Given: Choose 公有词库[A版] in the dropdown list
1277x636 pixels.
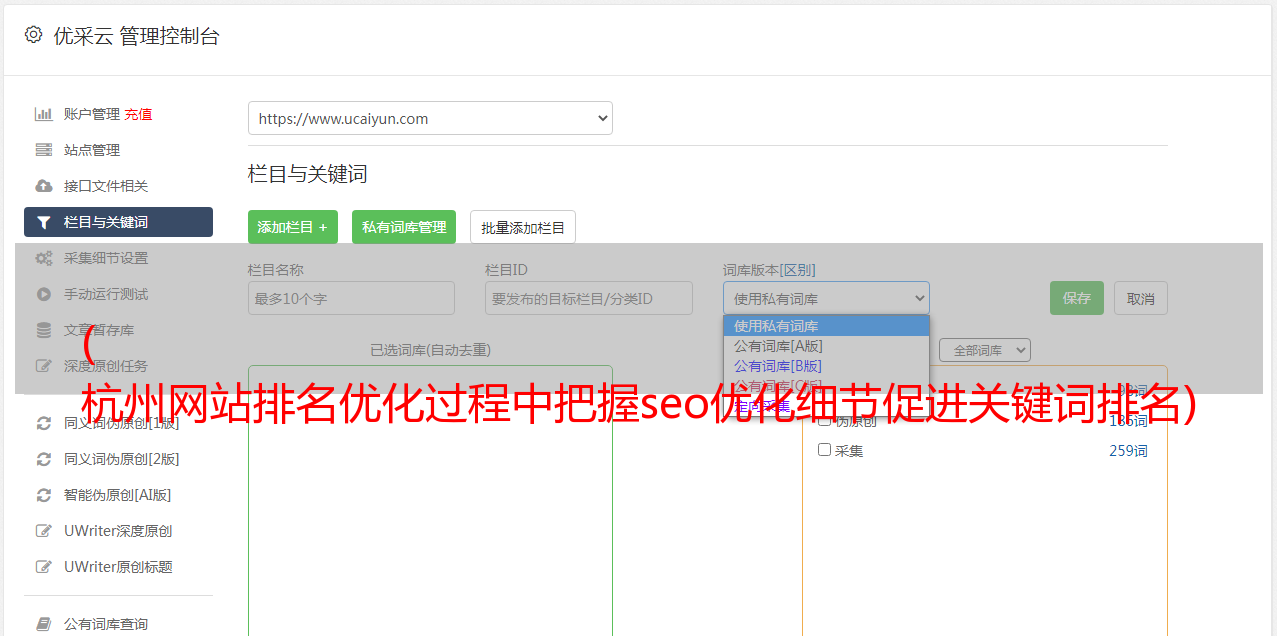Looking at the screenshot, I should pyautogui.click(x=826, y=346).
